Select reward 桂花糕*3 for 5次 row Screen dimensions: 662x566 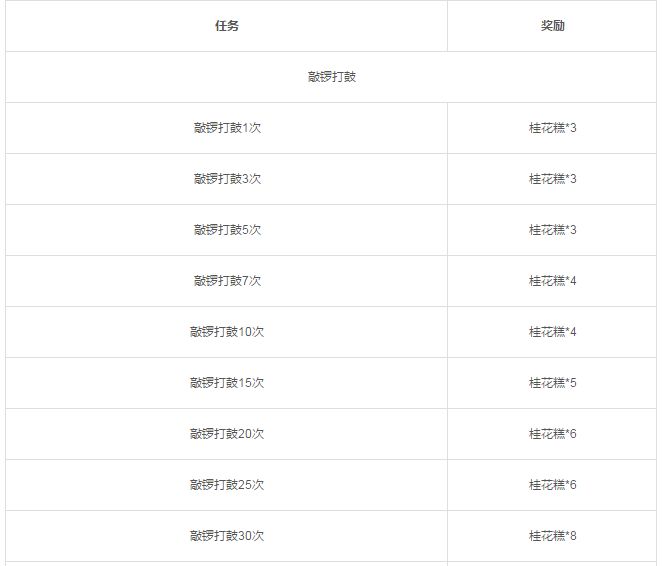pyautogui.click(x=552, y=230)
